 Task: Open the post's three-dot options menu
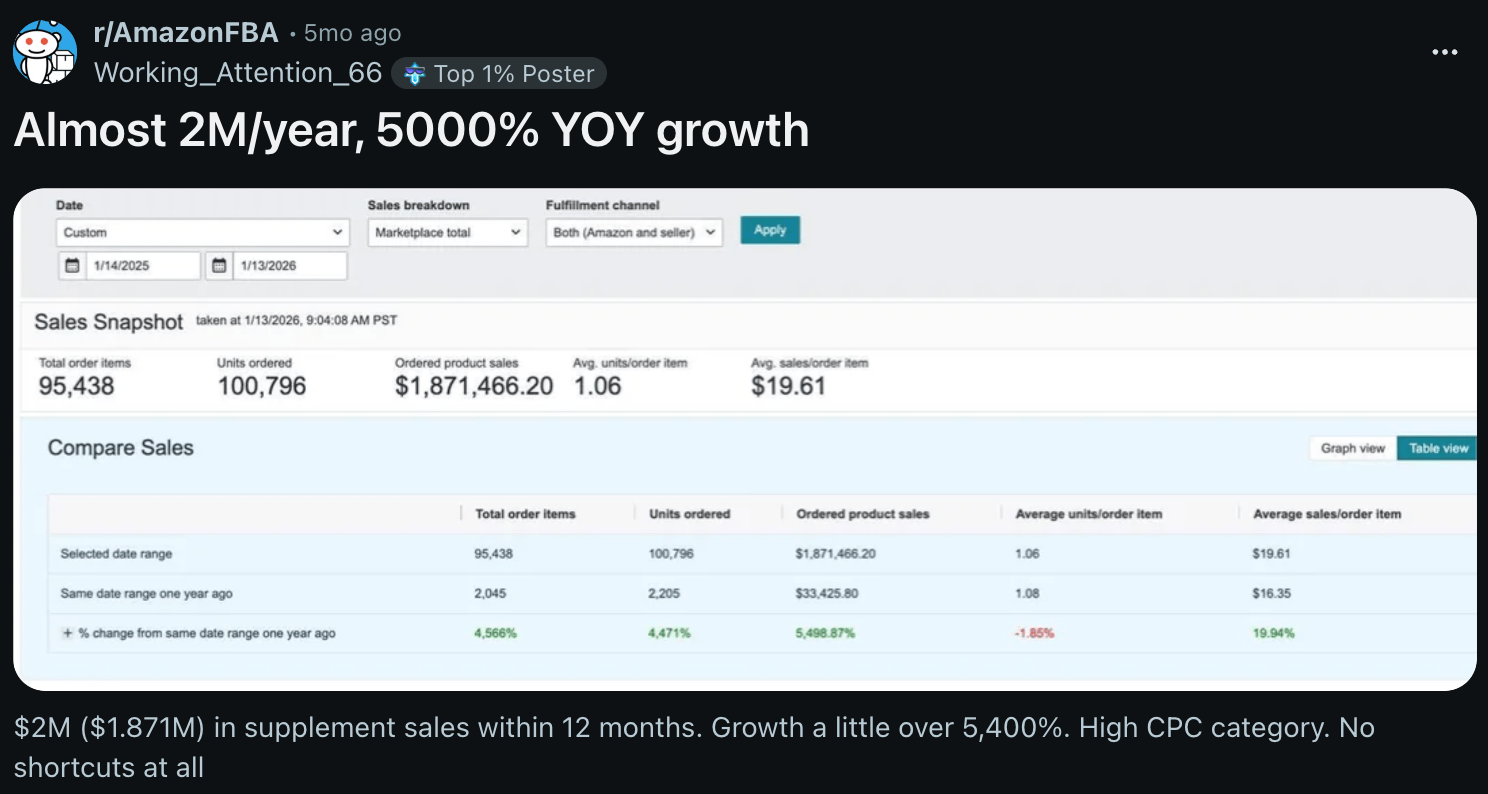tap(1444, 52)
